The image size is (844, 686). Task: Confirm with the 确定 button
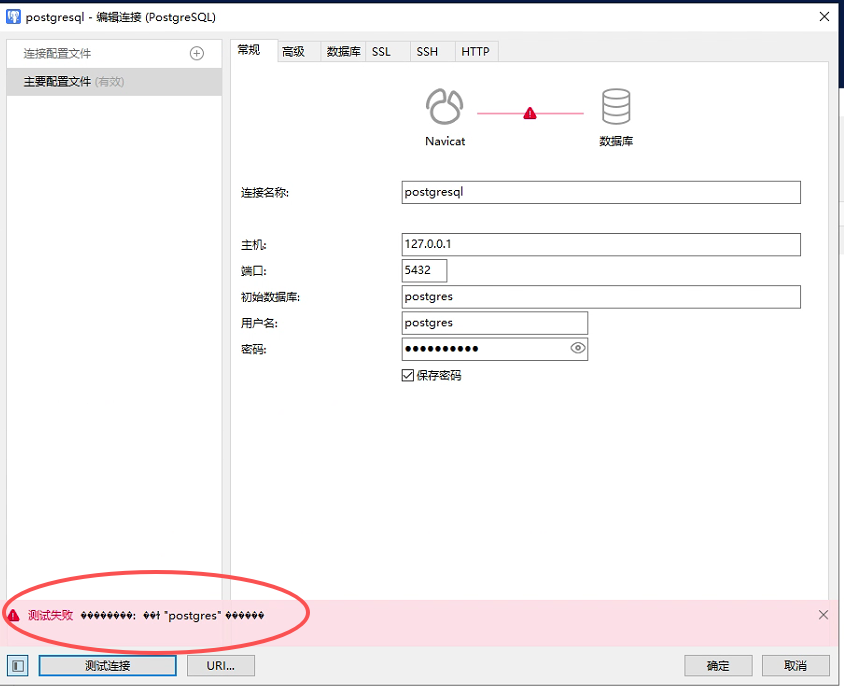point(718,666)
